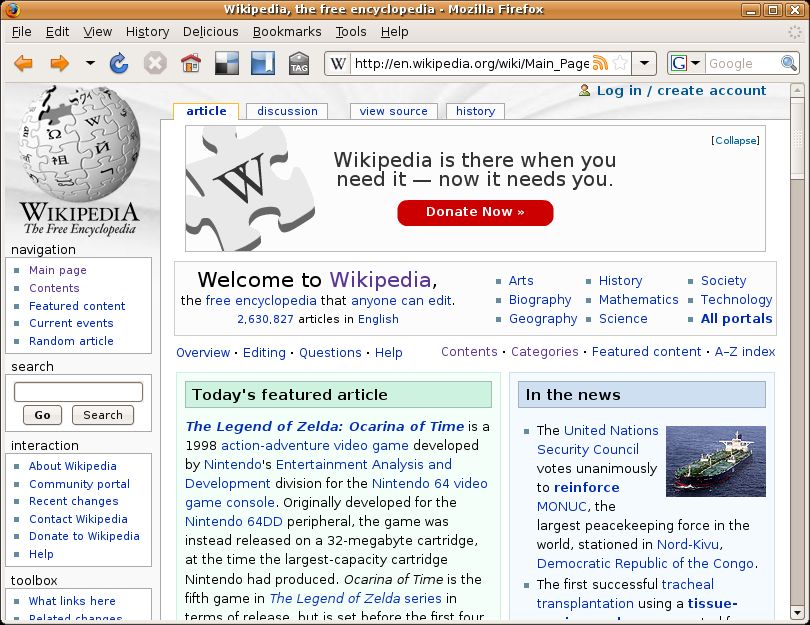Click the Wikipedia W favicon in address bar
This screenshot has height=625, width=810.
337,63
